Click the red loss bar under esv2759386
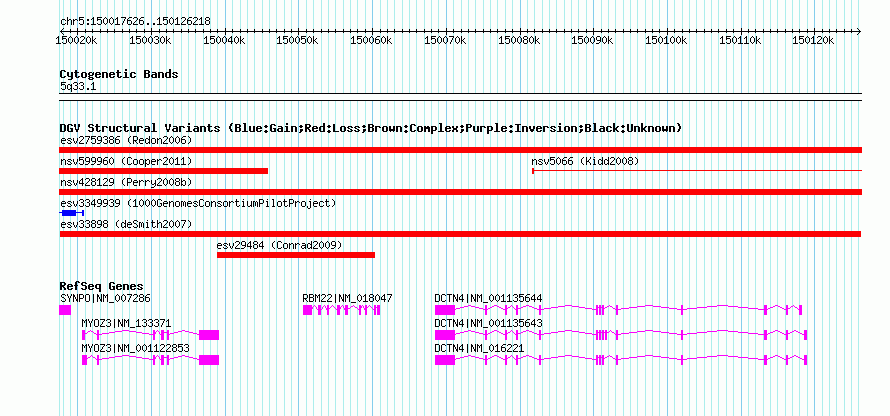Image resolution: width=890 pixels, height=416 pixels. coord(461,150)
